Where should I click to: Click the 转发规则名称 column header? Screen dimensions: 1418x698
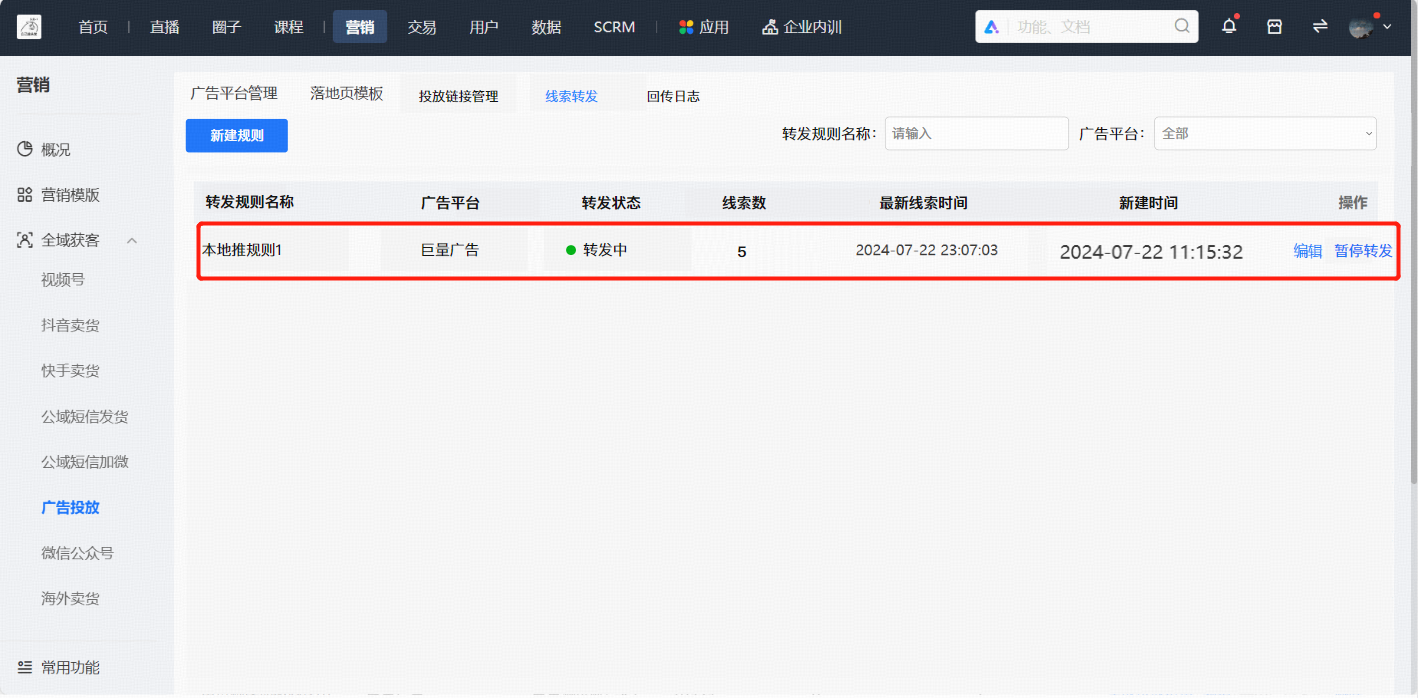point(250,202)
